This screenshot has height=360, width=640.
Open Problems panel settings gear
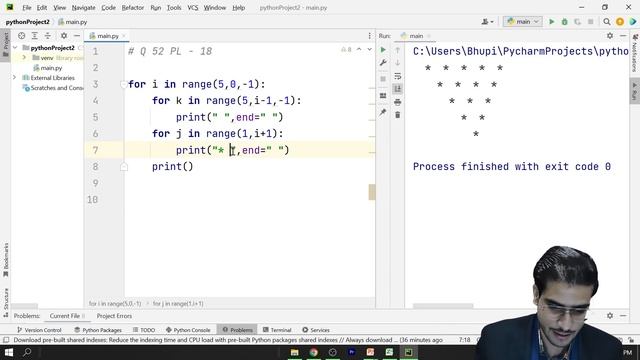[610, 316]
